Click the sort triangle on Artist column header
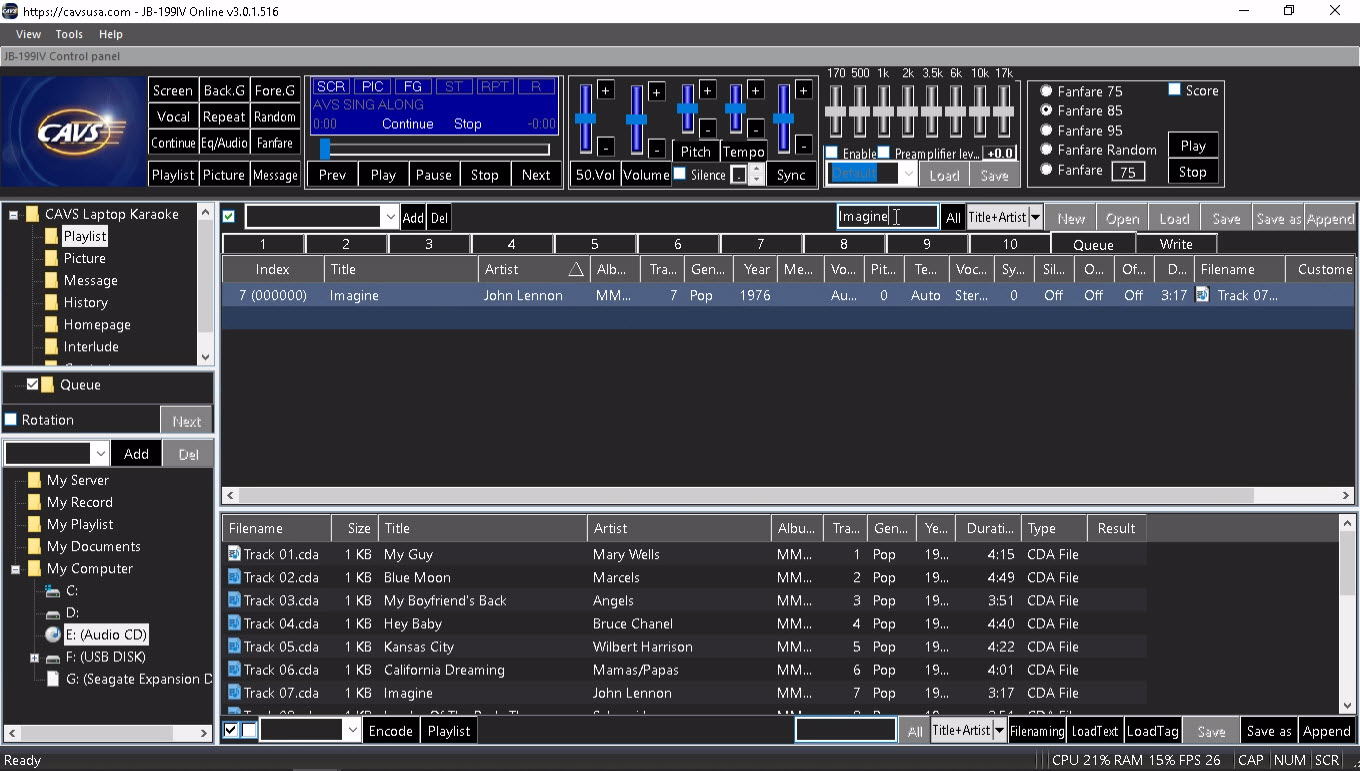1360x771 pixels. (576, 270)
